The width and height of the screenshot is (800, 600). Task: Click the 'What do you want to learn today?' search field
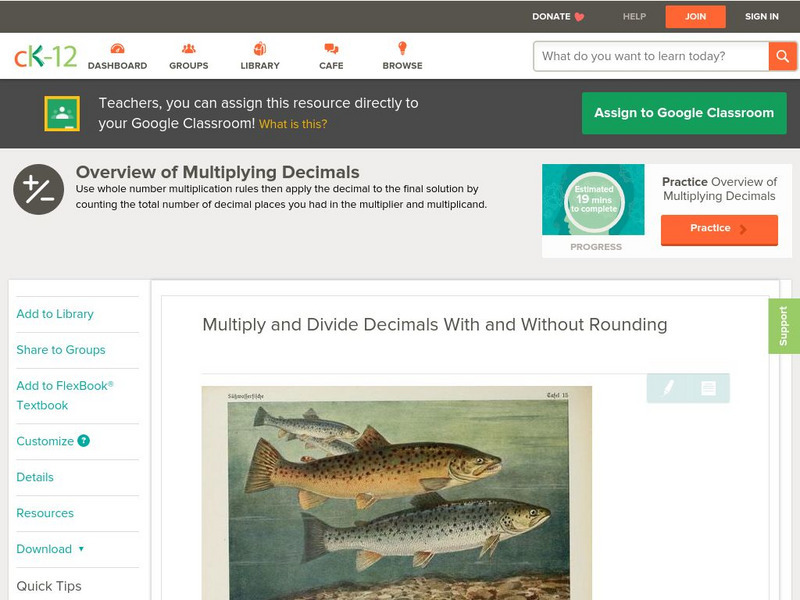(651, 56)
